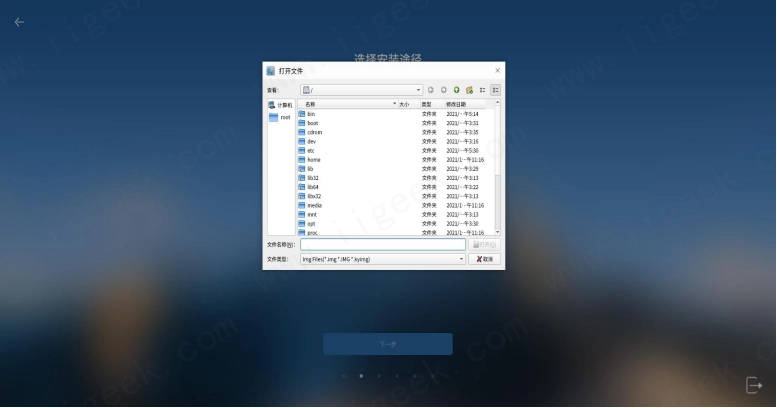Create a new folder using toolbar icon

pyautogui.click(x=469, y=90)
